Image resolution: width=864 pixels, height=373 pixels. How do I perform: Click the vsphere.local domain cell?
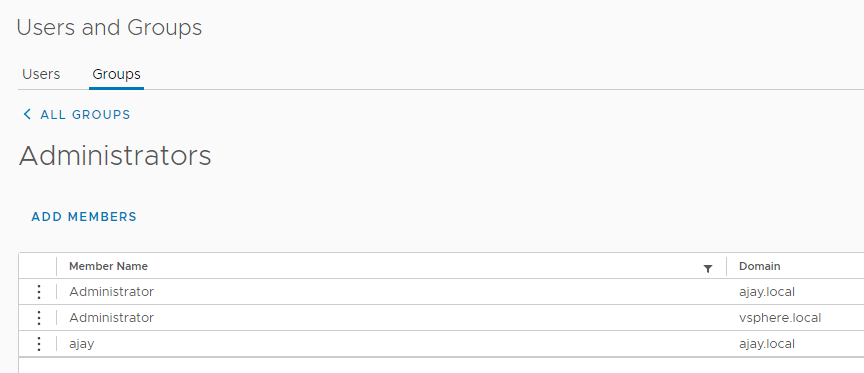tap(780, 318)
